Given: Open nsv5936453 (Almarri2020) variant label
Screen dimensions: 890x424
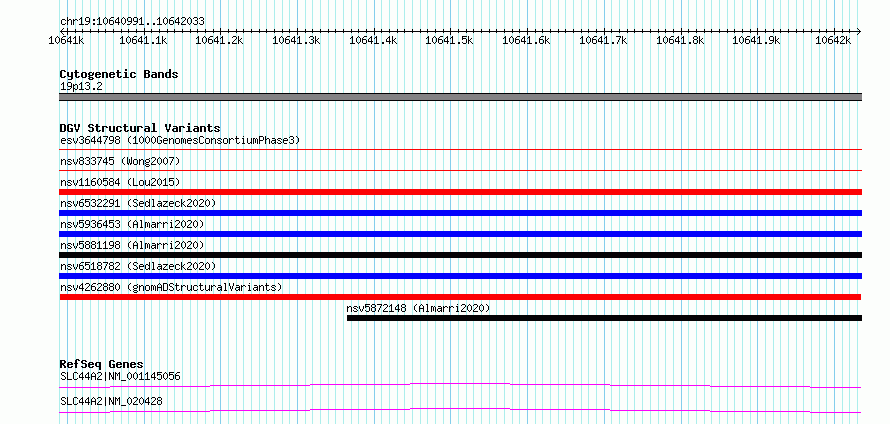Looking at the screenshot, I should pyautogui.click(x=132, y=224).
